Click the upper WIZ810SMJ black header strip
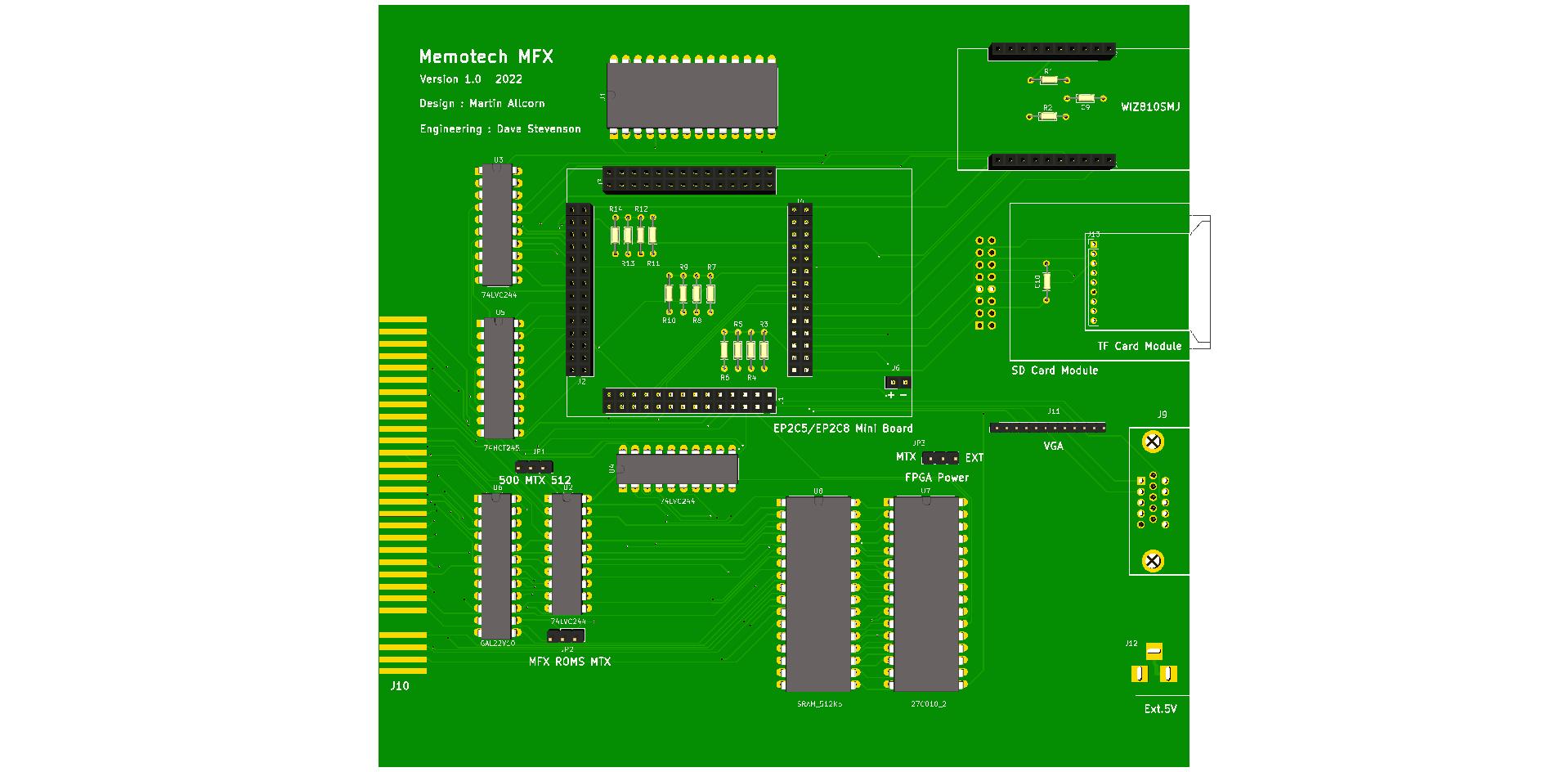The width and height of the screenshot is (1568, 772). pos(1052,51)
